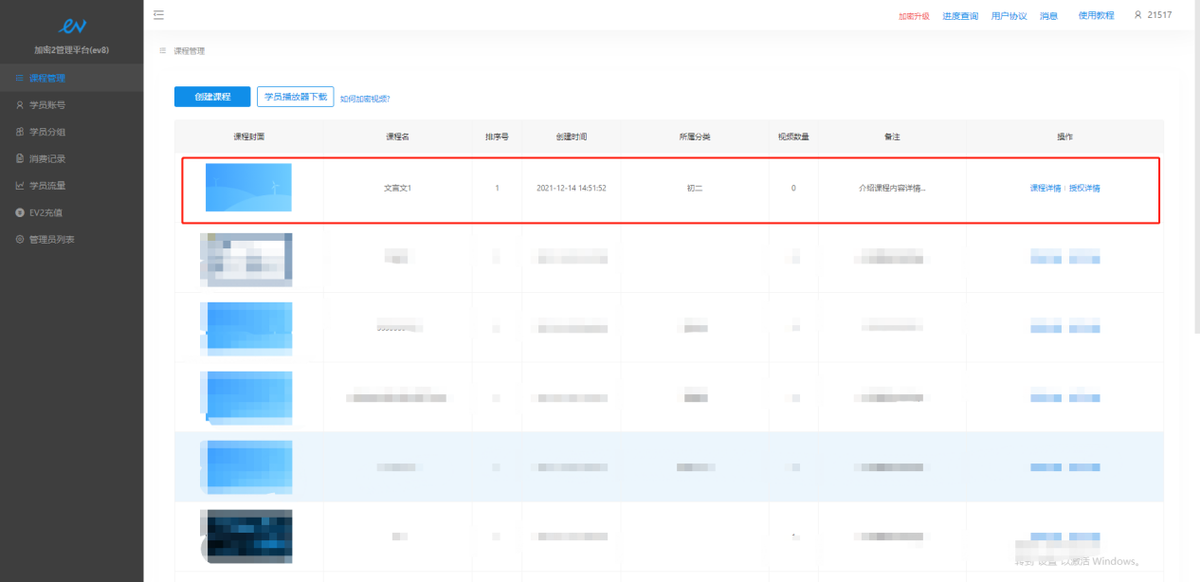Viewport: 1200px width, 582px height.
Task: Click the 文言文1 course cover thumbnail
Action: 248,188
